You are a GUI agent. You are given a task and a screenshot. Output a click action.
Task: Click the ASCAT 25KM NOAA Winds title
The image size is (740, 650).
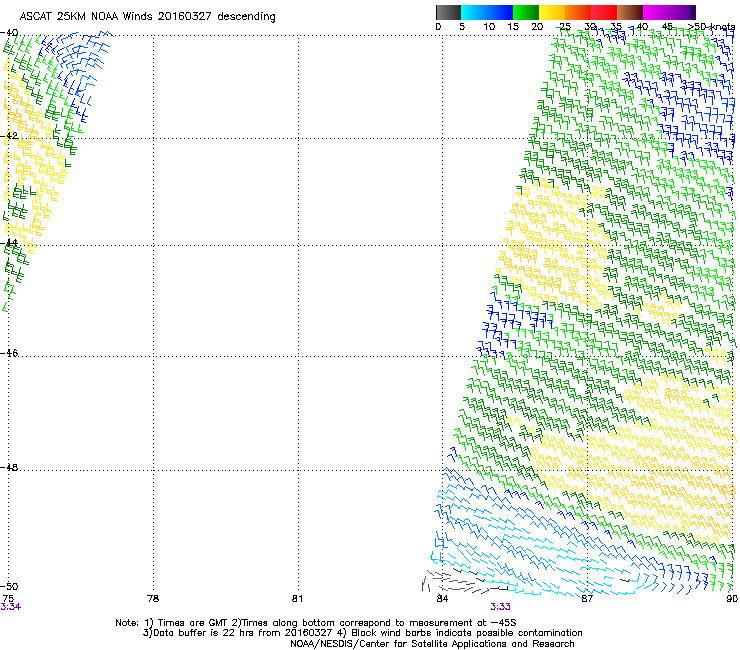coord(147,16)
